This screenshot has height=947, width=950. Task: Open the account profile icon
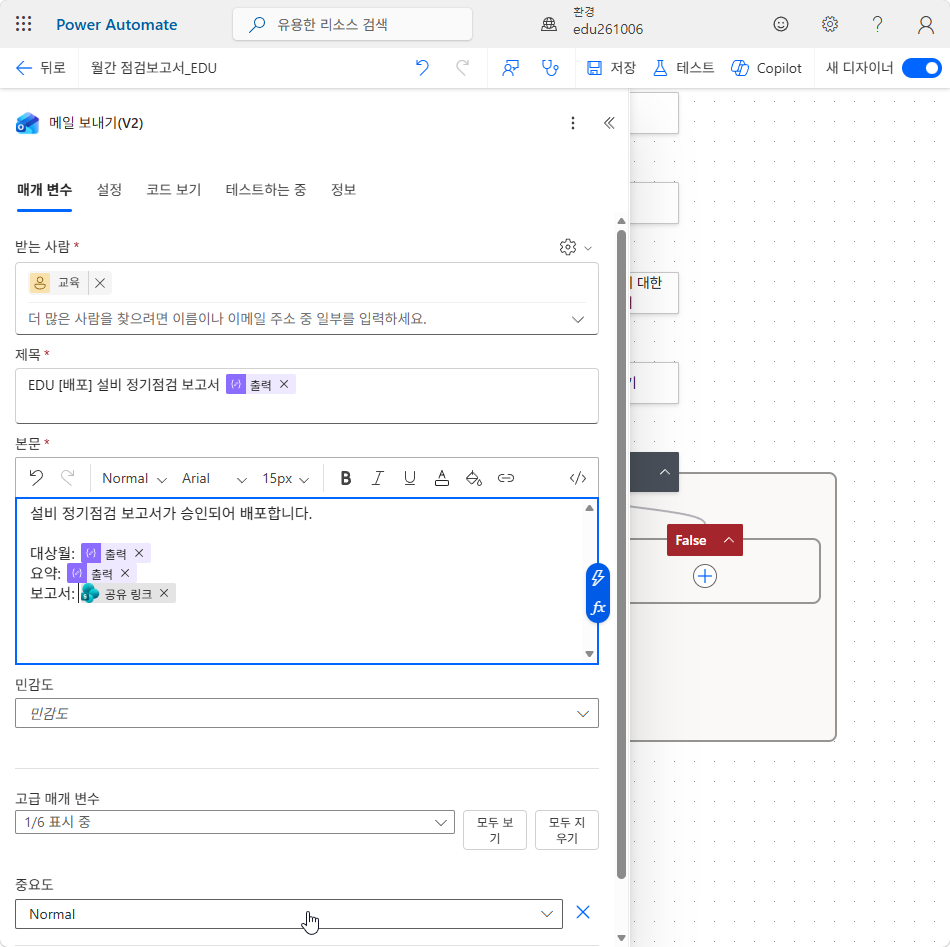tap(925, 24)
